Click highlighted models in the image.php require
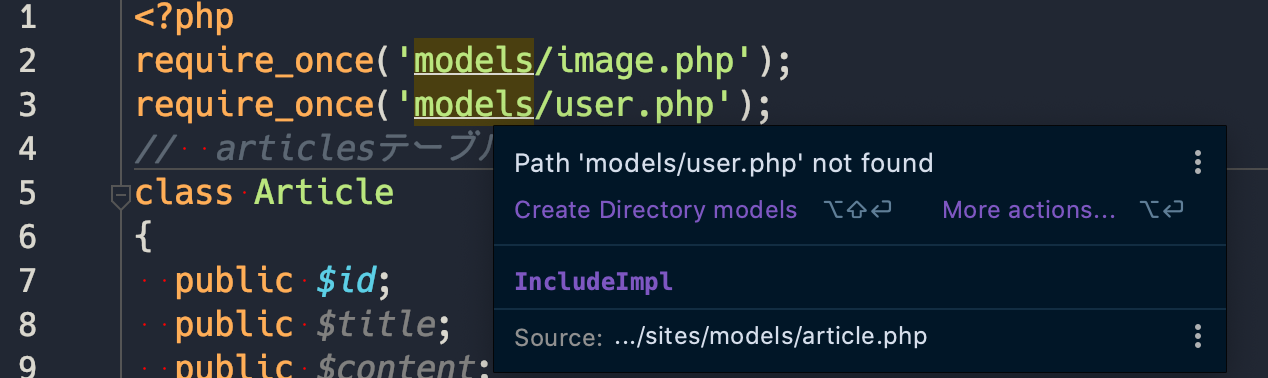The width and height of the screenshot is (1268, 378). pos(473,62)
